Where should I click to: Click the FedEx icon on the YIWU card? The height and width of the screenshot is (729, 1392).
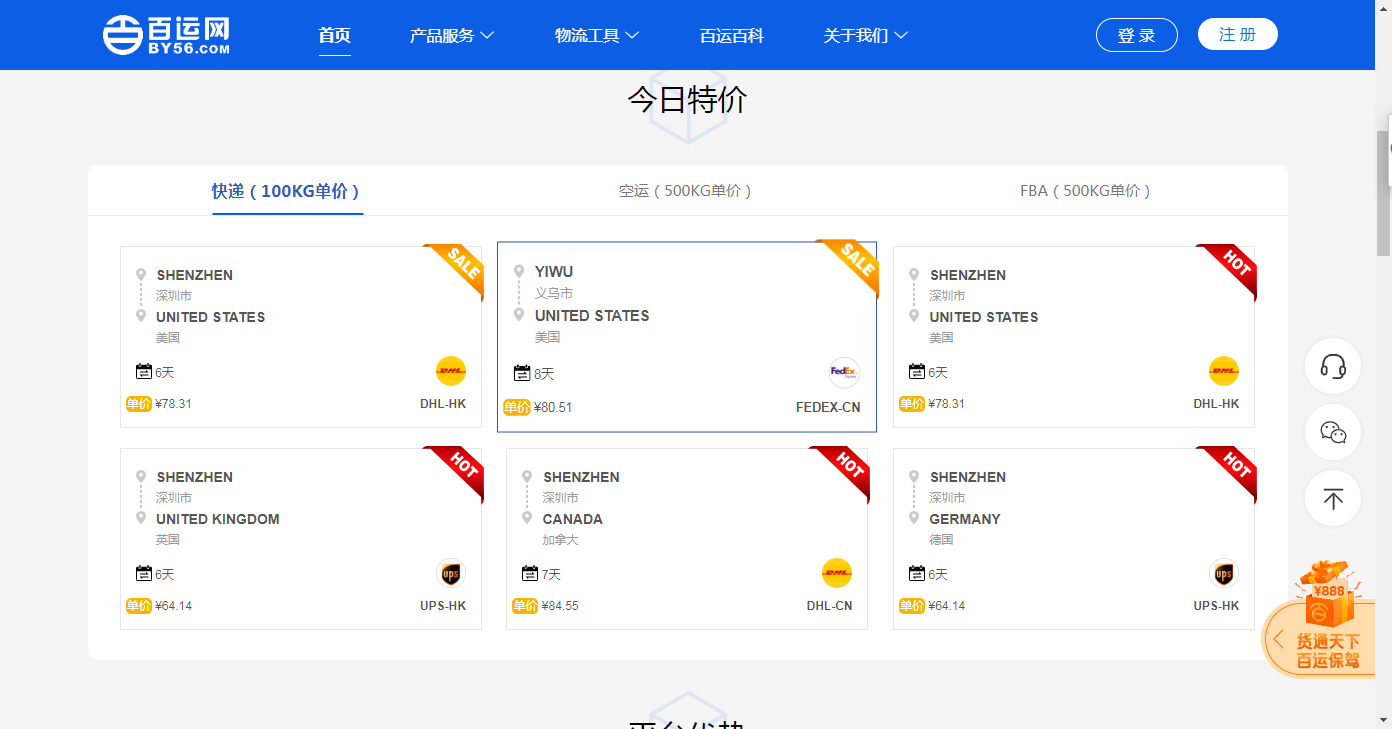[x=843, y=372]
